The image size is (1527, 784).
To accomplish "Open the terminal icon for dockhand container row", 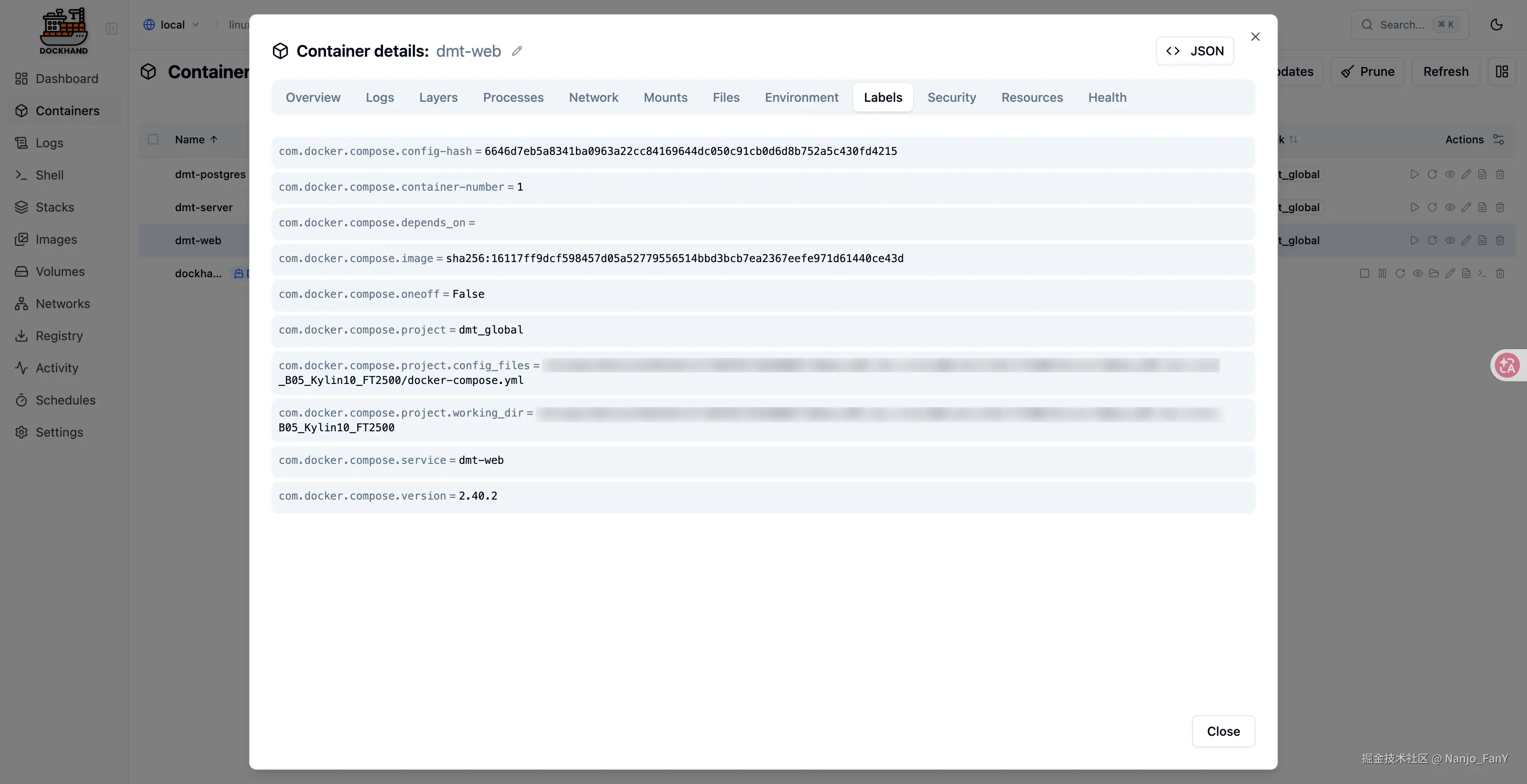I will click(x=1482, y=273).
